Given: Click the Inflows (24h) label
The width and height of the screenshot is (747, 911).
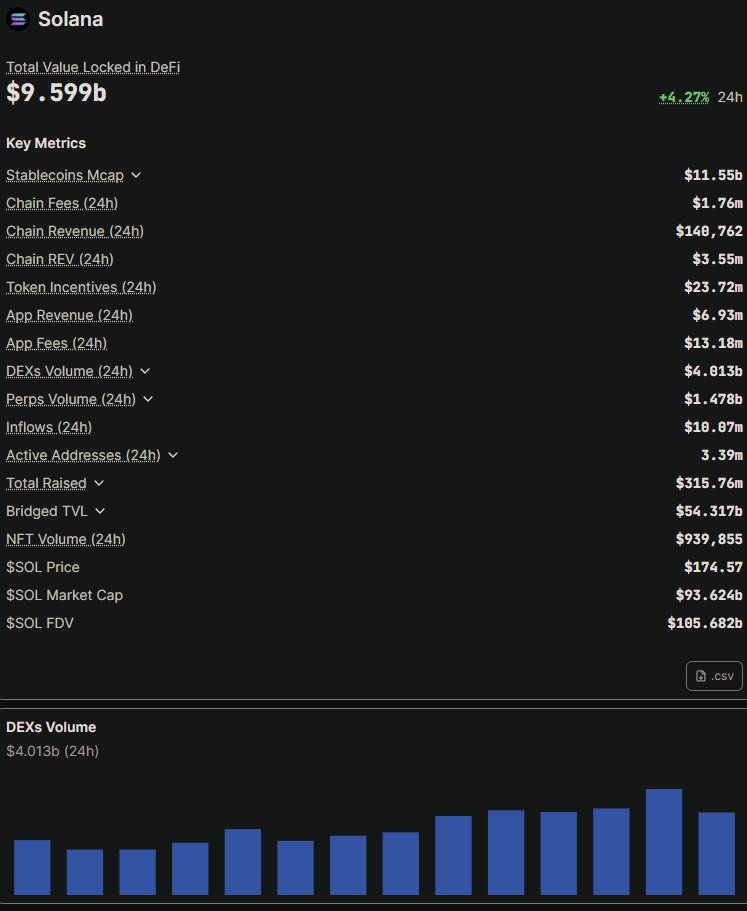Looking at the screenshot, I should coord(49,427).
